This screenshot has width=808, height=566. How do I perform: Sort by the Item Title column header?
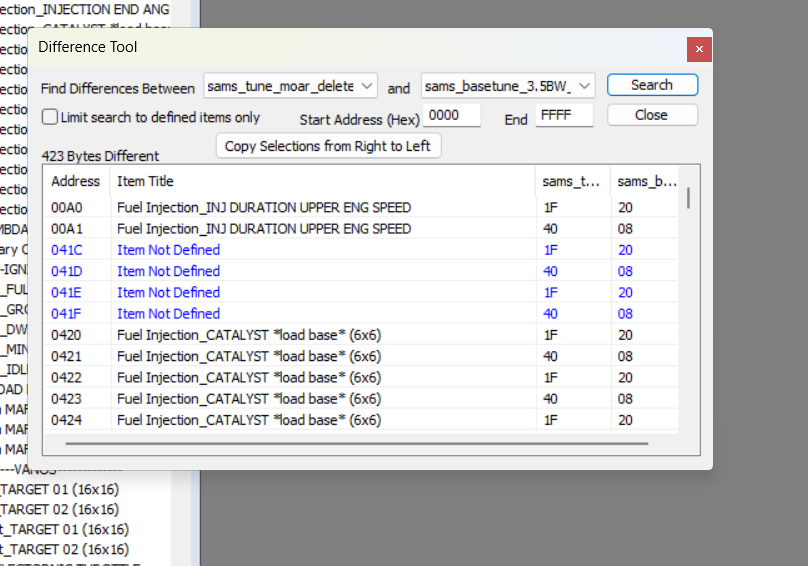click(x=145, y=181)
